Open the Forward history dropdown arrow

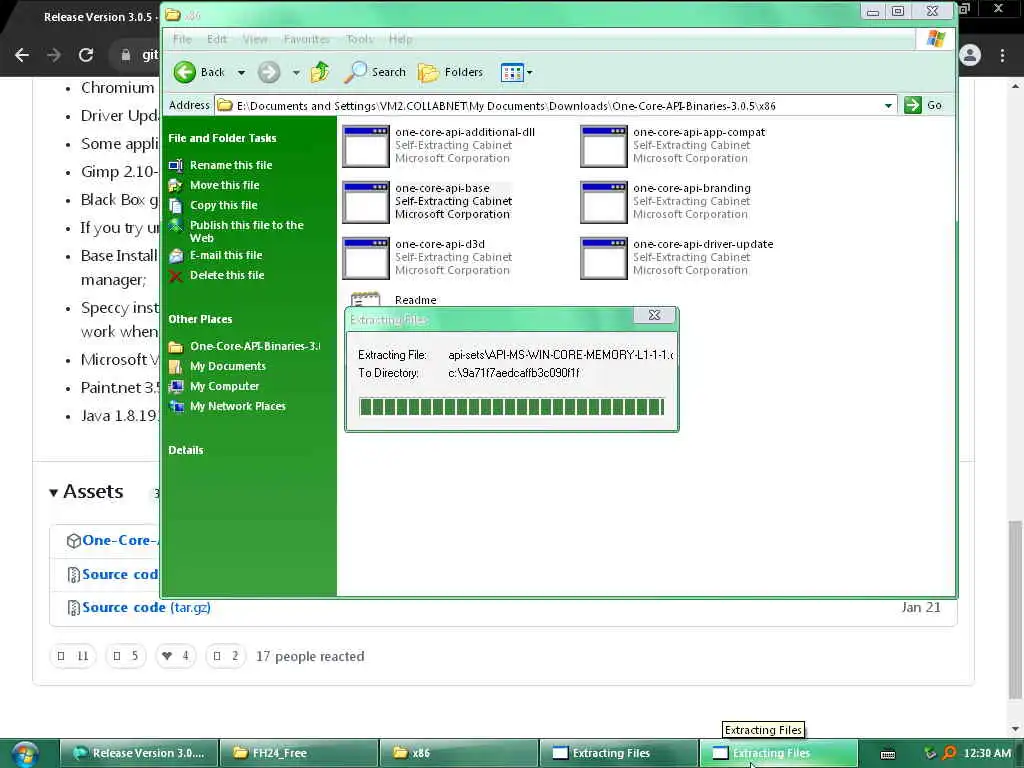click(x=296, y=72)
